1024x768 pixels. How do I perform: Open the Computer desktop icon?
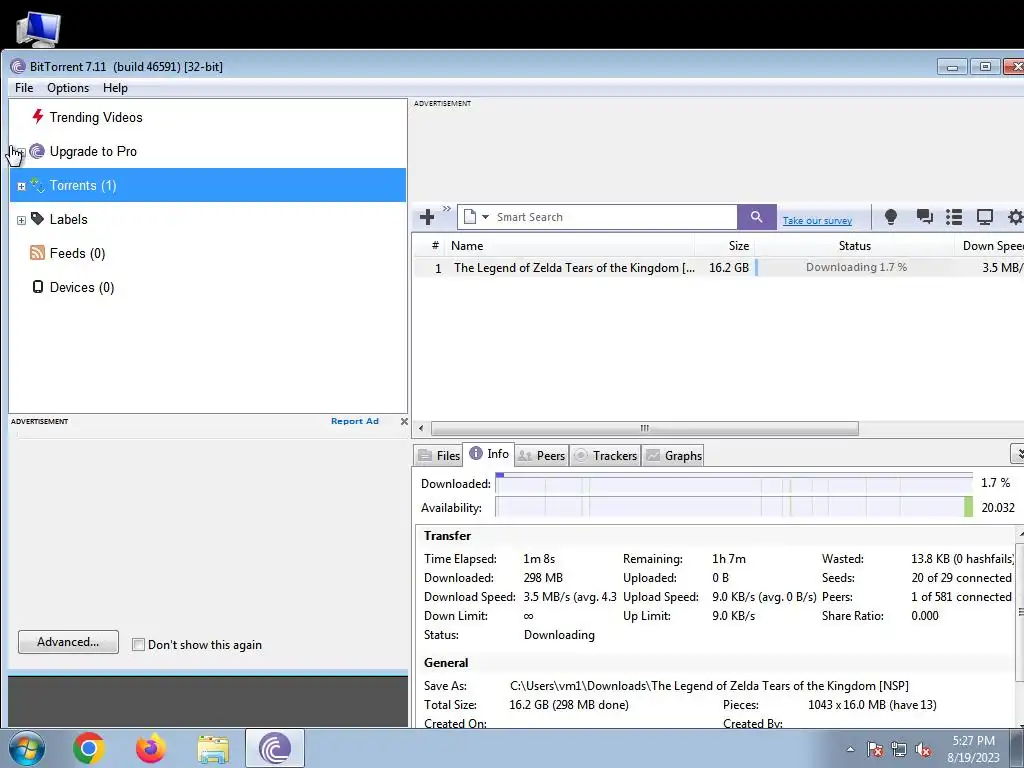point(38,29)
